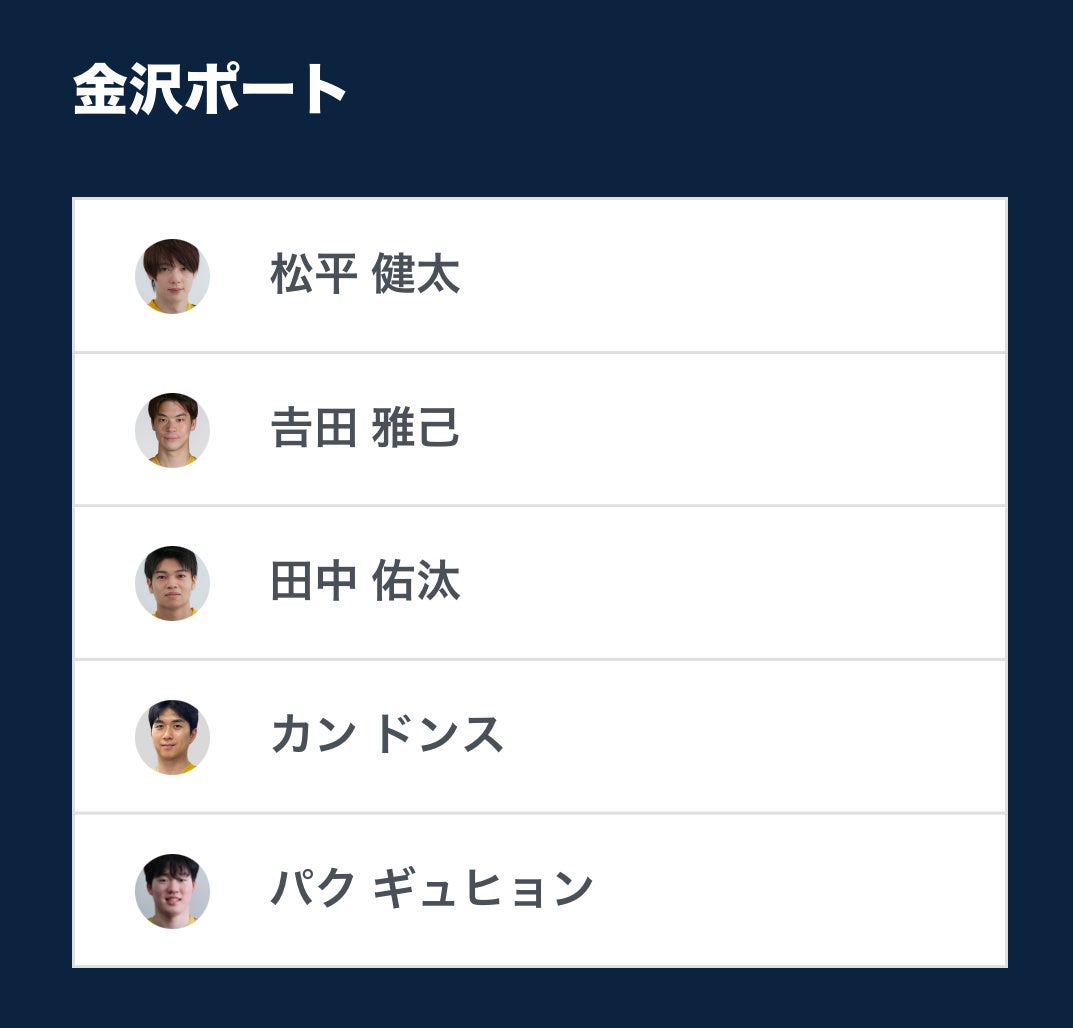Image resolution: width=1073 pixels, height=1028 pixels.
Task: Click the family name 松平
Action: point(313,274)
